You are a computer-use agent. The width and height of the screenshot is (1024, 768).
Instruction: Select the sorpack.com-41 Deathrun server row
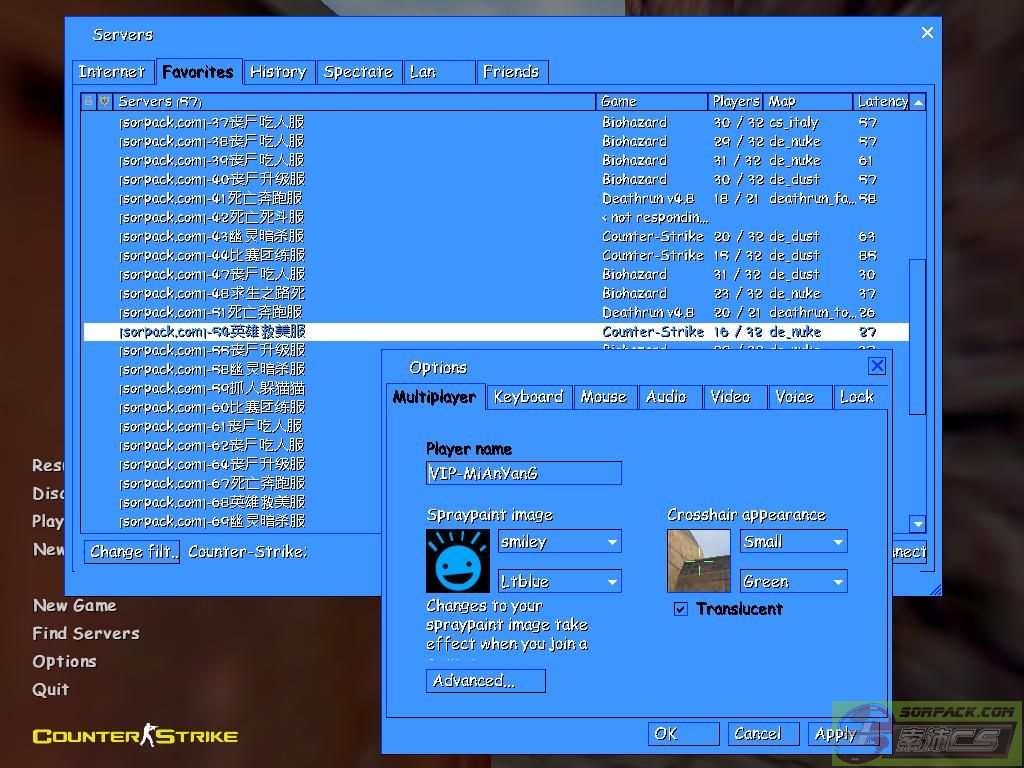[496, 198]
